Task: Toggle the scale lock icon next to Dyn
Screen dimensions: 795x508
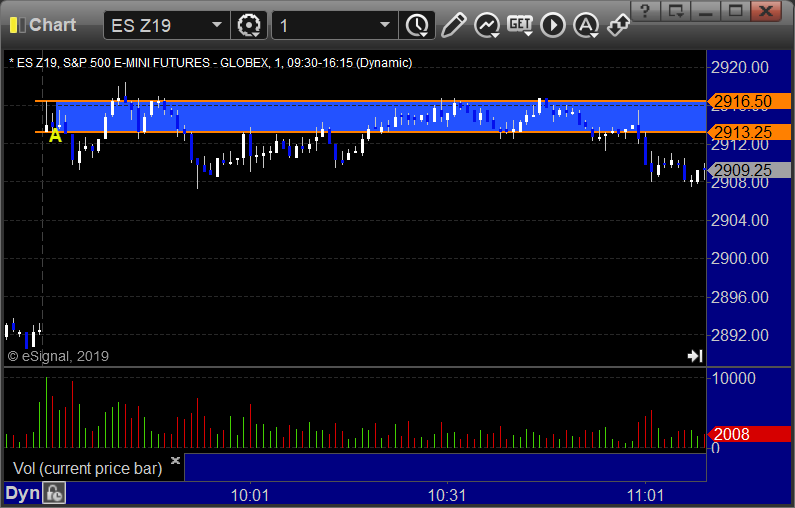Action: pos(54,493)
